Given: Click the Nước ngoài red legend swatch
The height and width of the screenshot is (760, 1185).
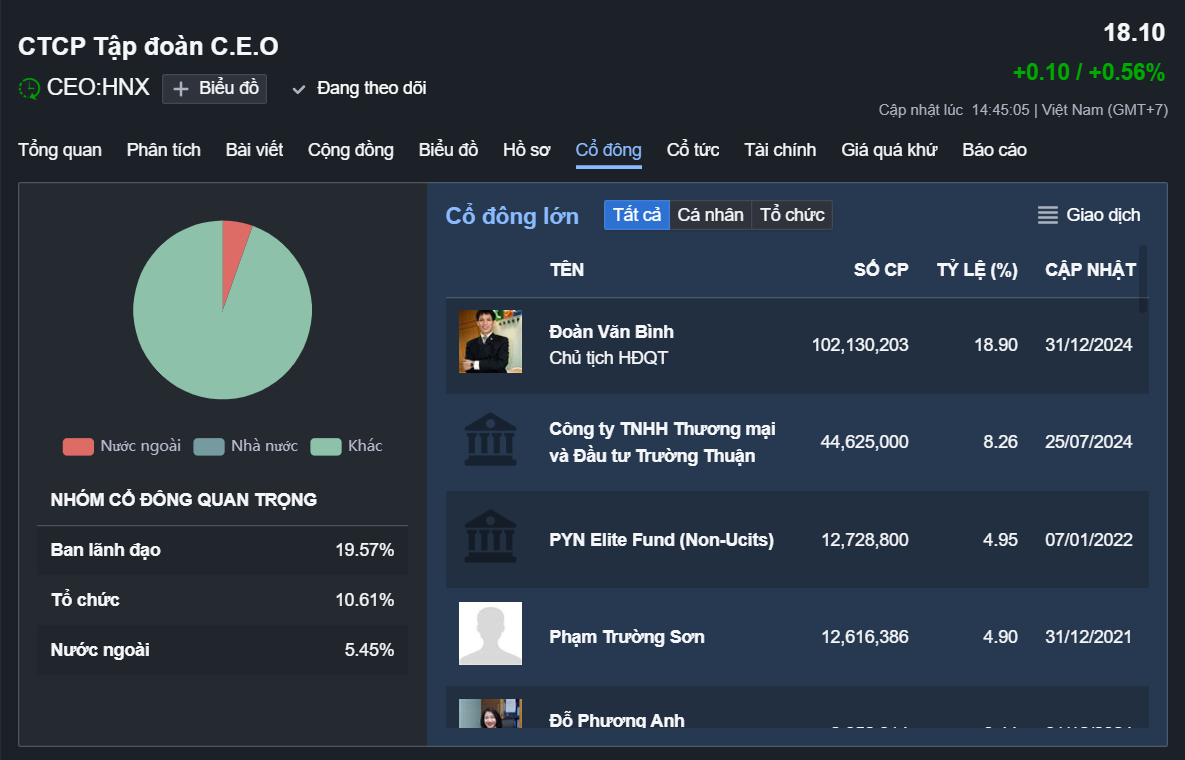Looking at the screenshot, I should click(x=78, y=446).
